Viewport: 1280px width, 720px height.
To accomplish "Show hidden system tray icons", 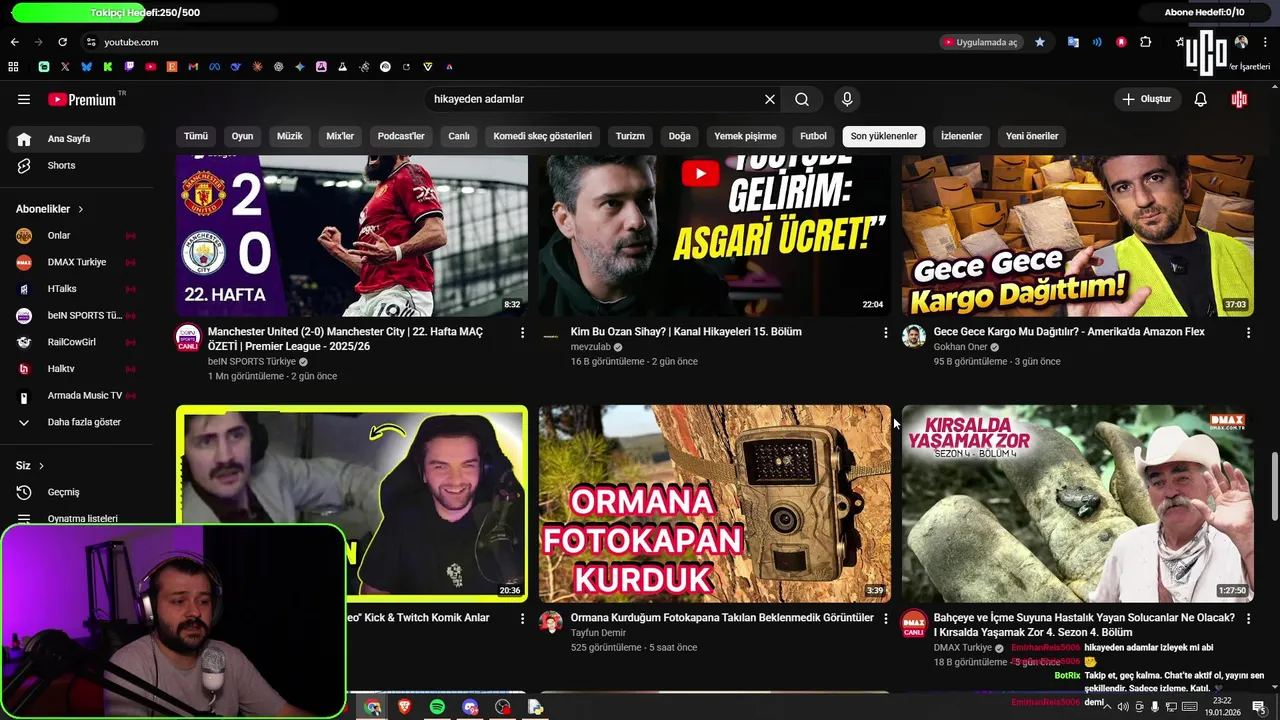I will pyautogui.click(x=1107, y=707).
